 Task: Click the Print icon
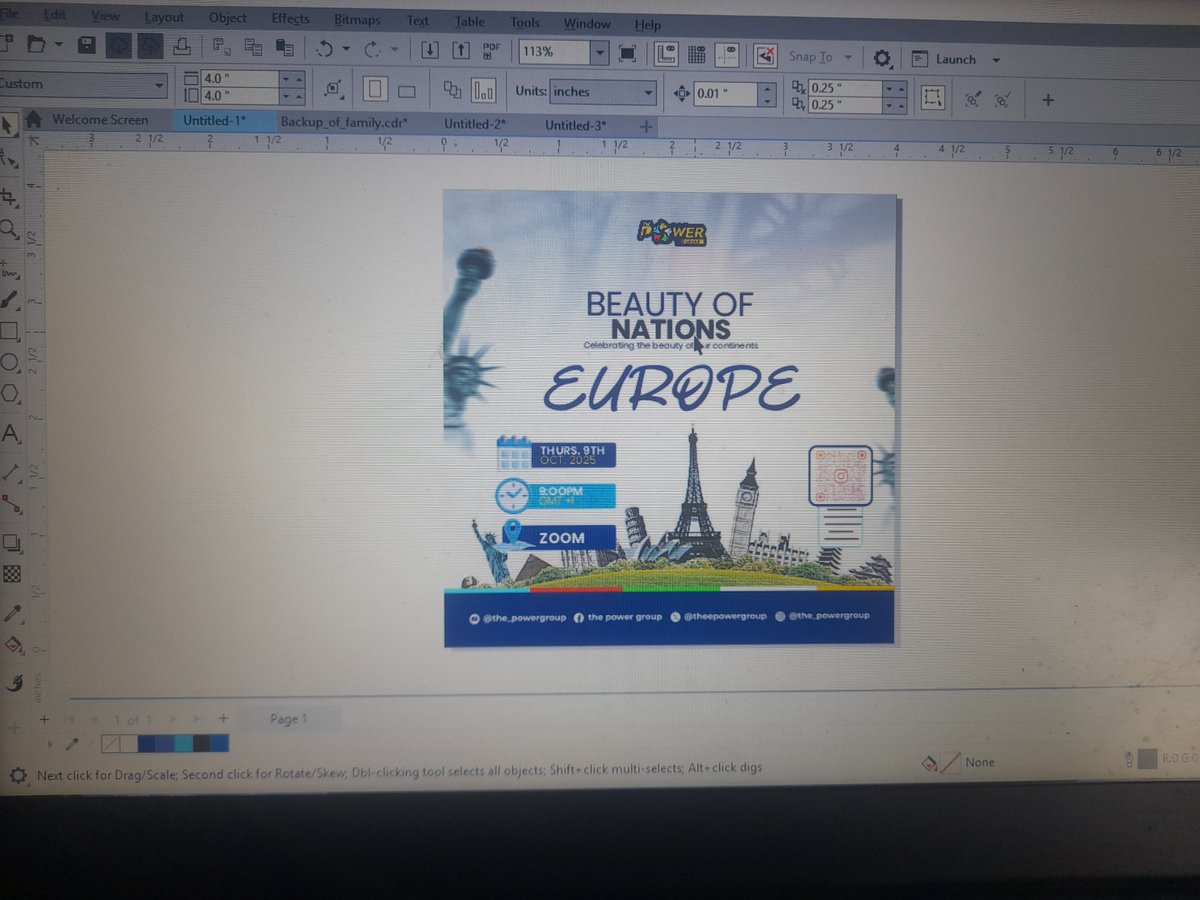tap(181, 46)
